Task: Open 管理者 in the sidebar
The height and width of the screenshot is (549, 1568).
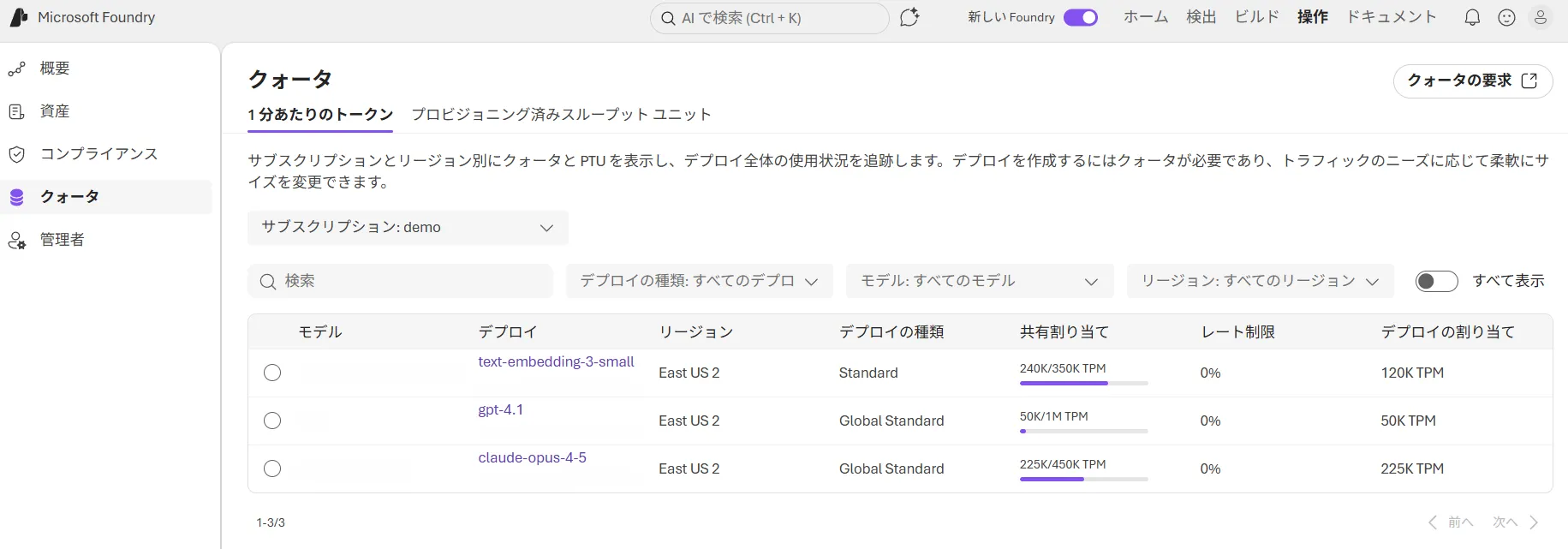Action: 106,240
